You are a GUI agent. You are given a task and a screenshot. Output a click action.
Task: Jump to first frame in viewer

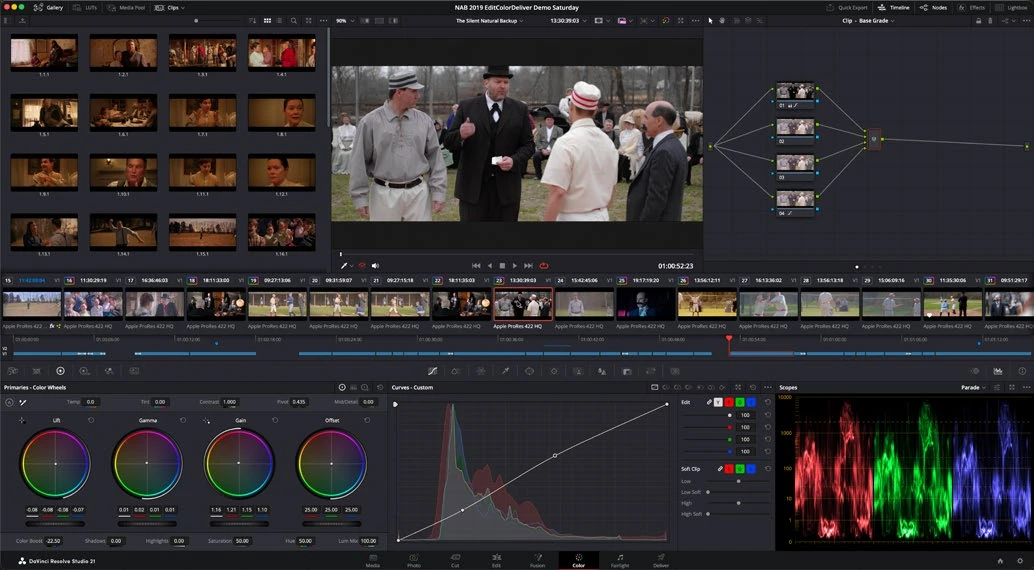pos(476,265)
